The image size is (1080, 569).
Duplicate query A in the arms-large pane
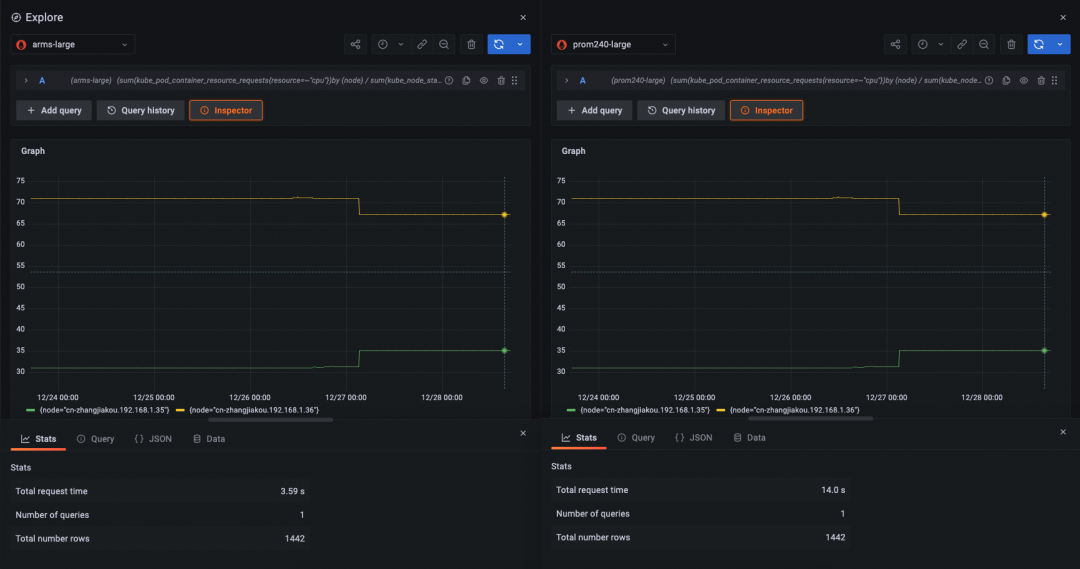click(467, 80)
